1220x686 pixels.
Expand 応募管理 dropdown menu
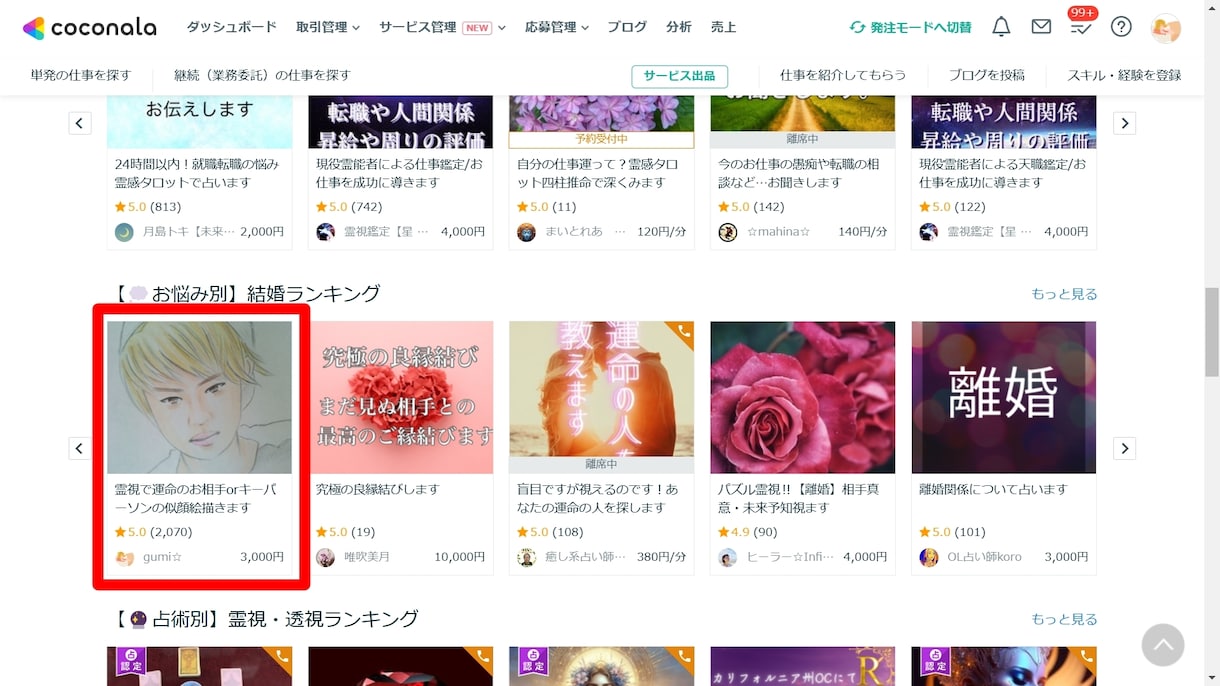[557, 27]
